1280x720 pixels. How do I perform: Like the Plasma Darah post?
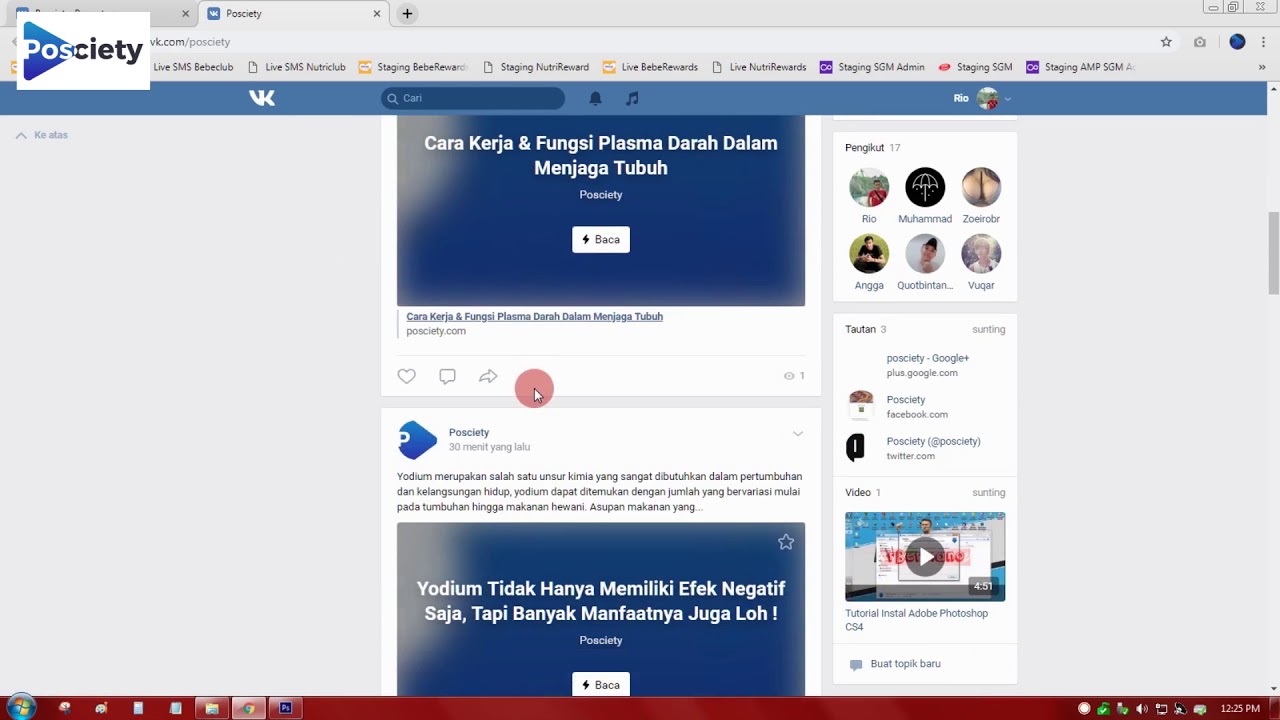click(x=406, y=376)
